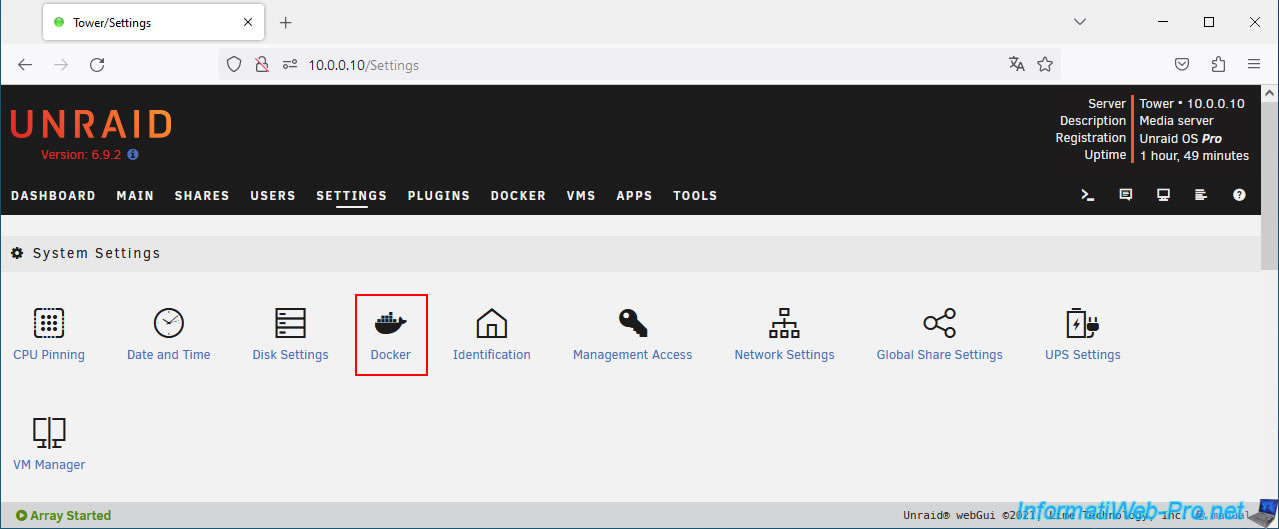
Task: Switch to the DASHBOARD menu
Action: click(53, 196)
